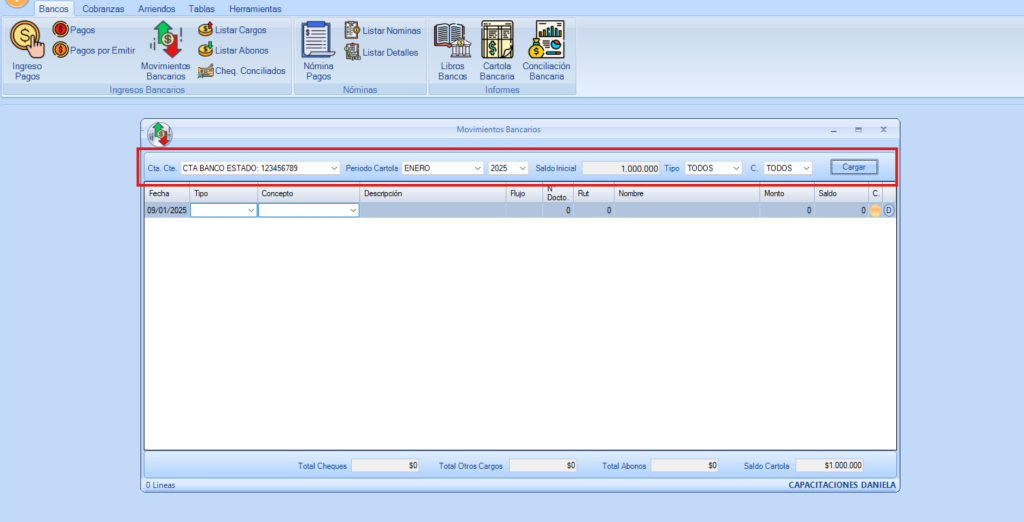Open the Cheq. Conciliados list

click(242, 71)
